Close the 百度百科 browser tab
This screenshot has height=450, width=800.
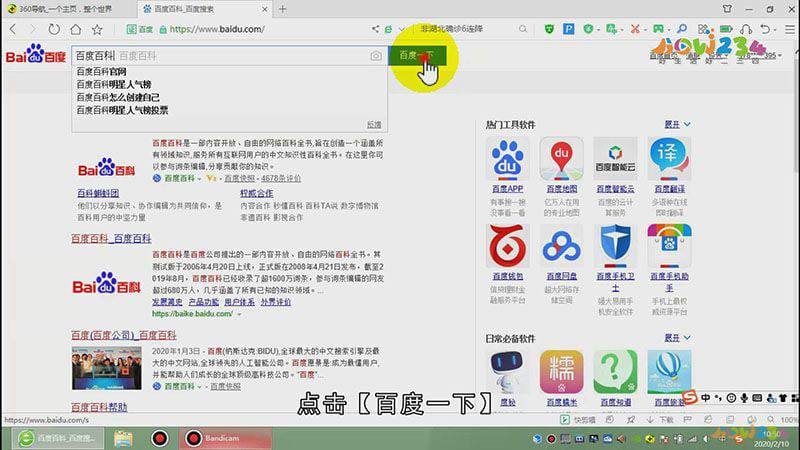coord(265,9)
